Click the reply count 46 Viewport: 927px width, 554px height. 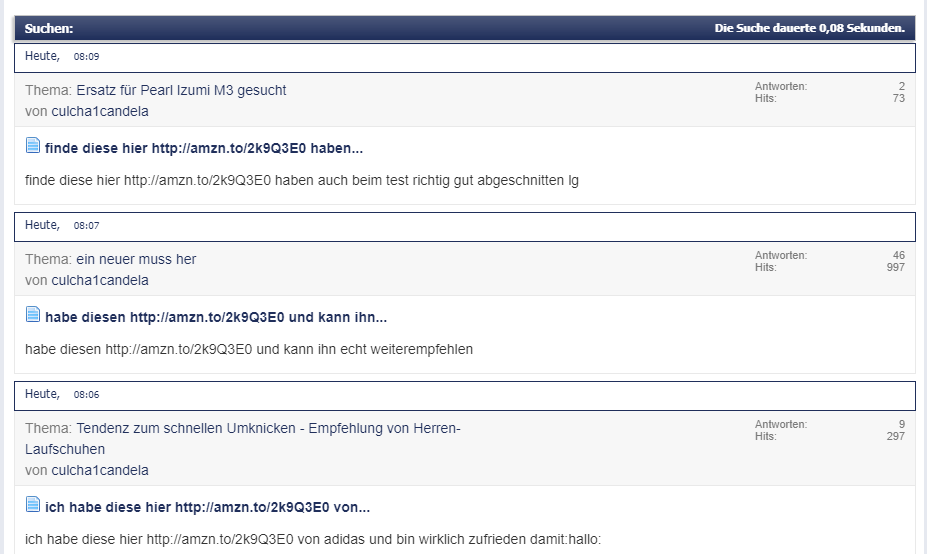pos(898,255)
